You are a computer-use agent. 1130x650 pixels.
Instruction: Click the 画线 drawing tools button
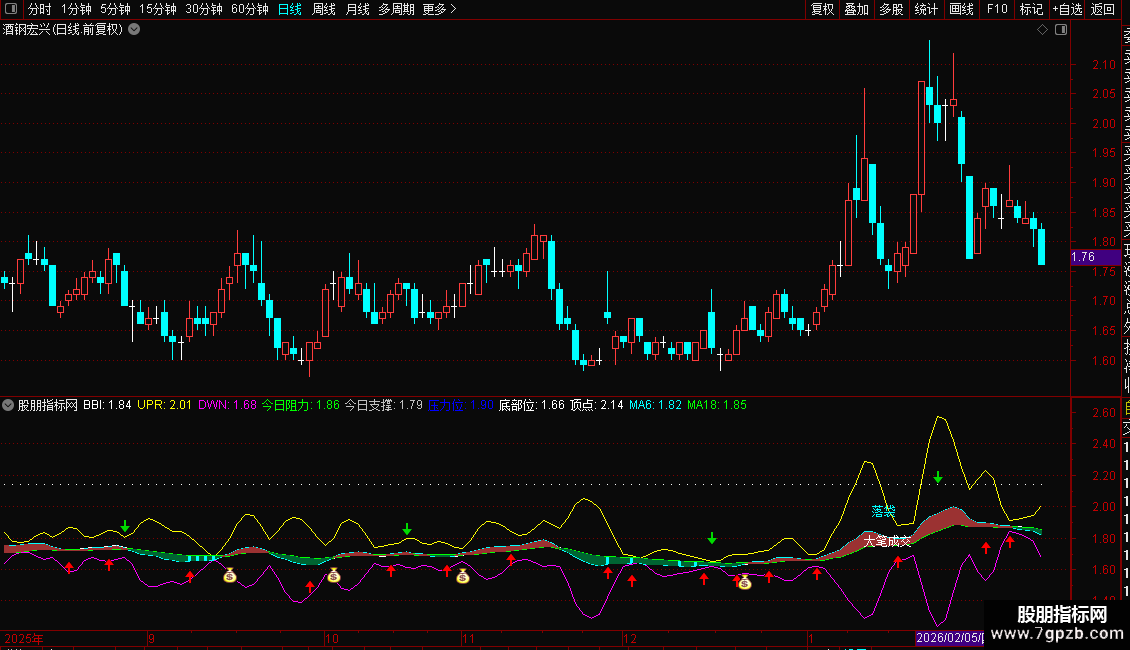(x=961, y=9)
